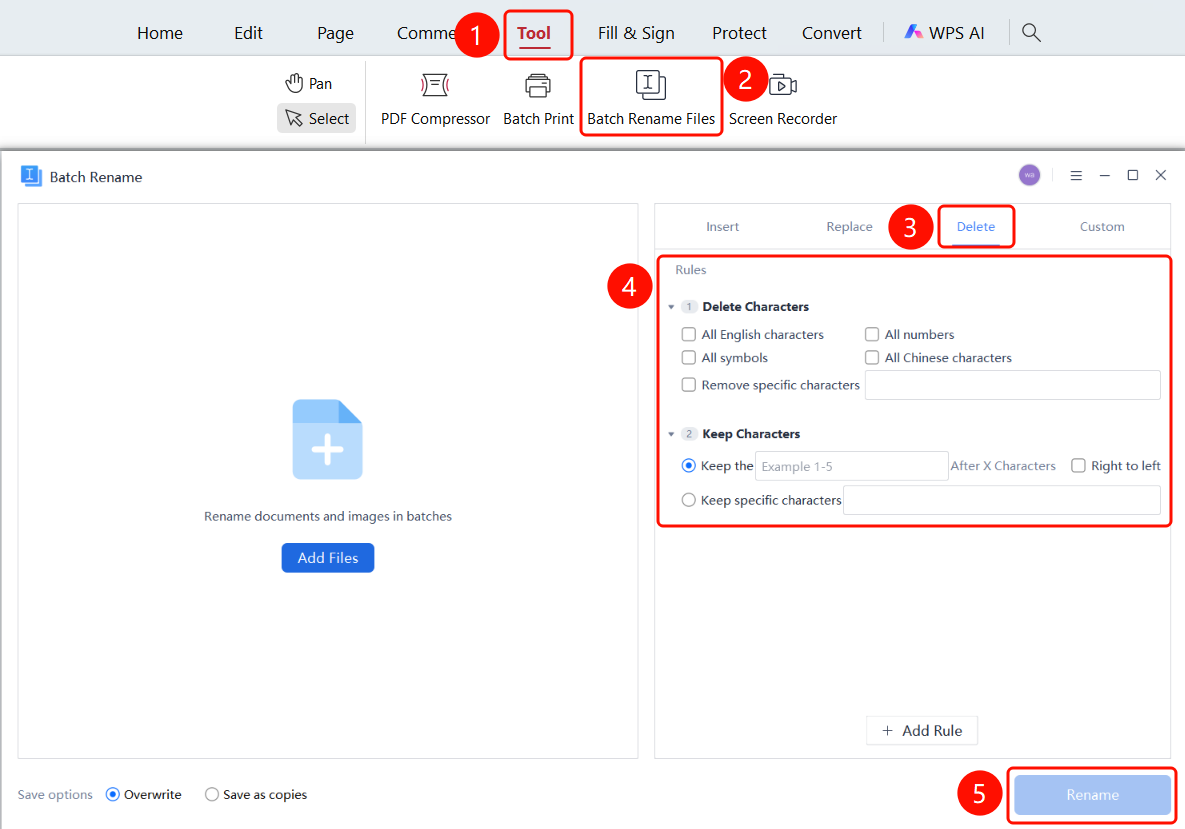Click the purple user avatar

point(1029,175)
